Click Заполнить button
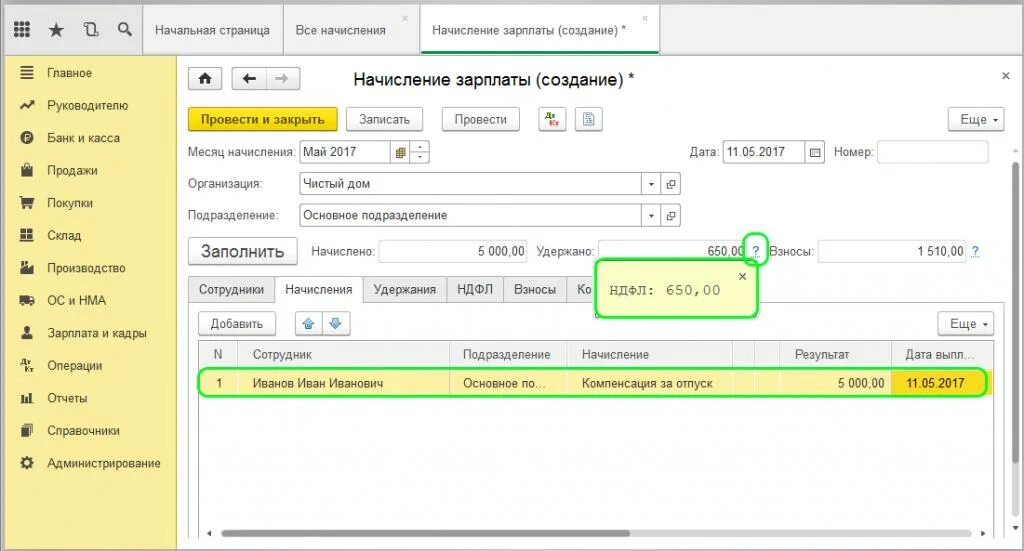Screen dimensions: 1024x551 click(242, 251)
